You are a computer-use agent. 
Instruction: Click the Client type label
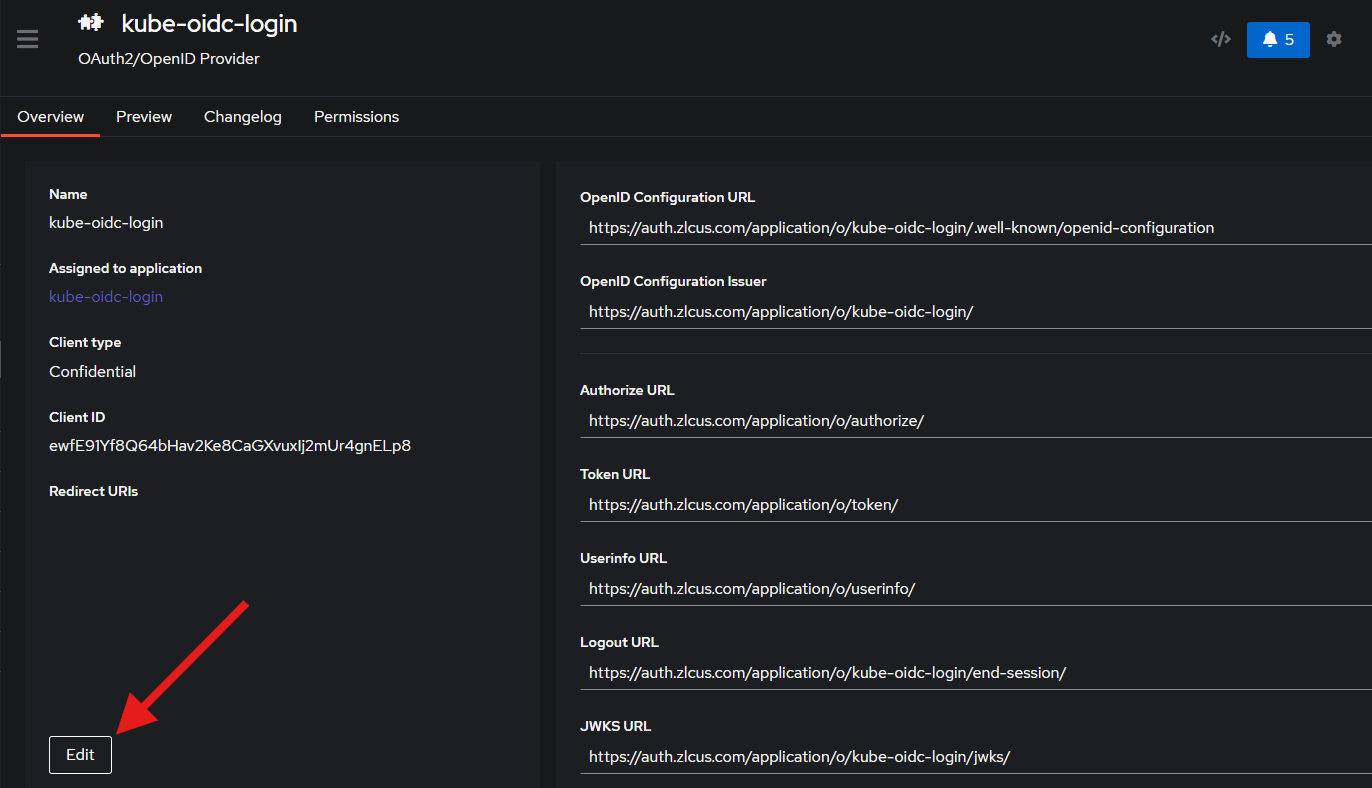pos(85,342)
